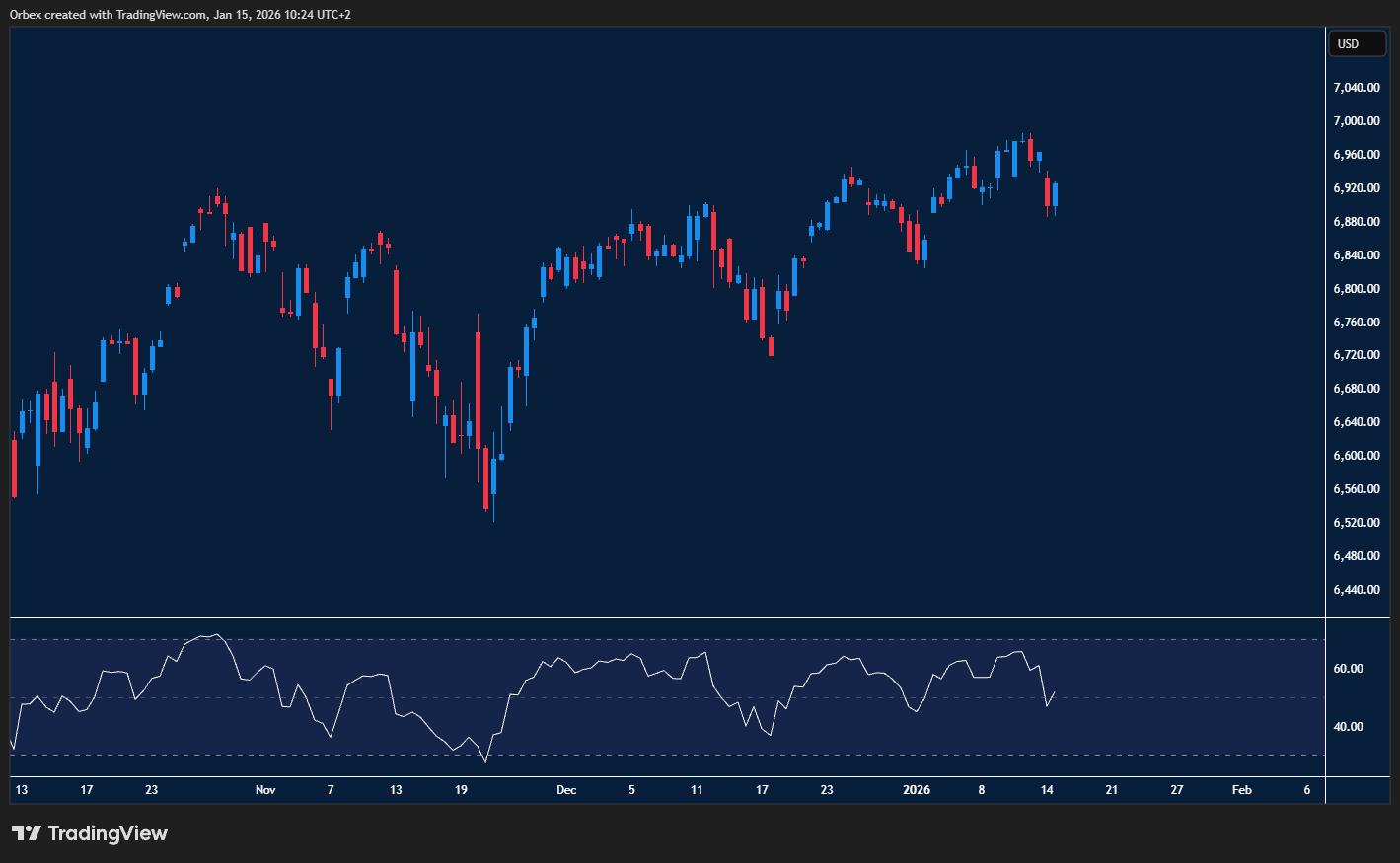Click the Feb label on time axis

[x=1242, y=790]
